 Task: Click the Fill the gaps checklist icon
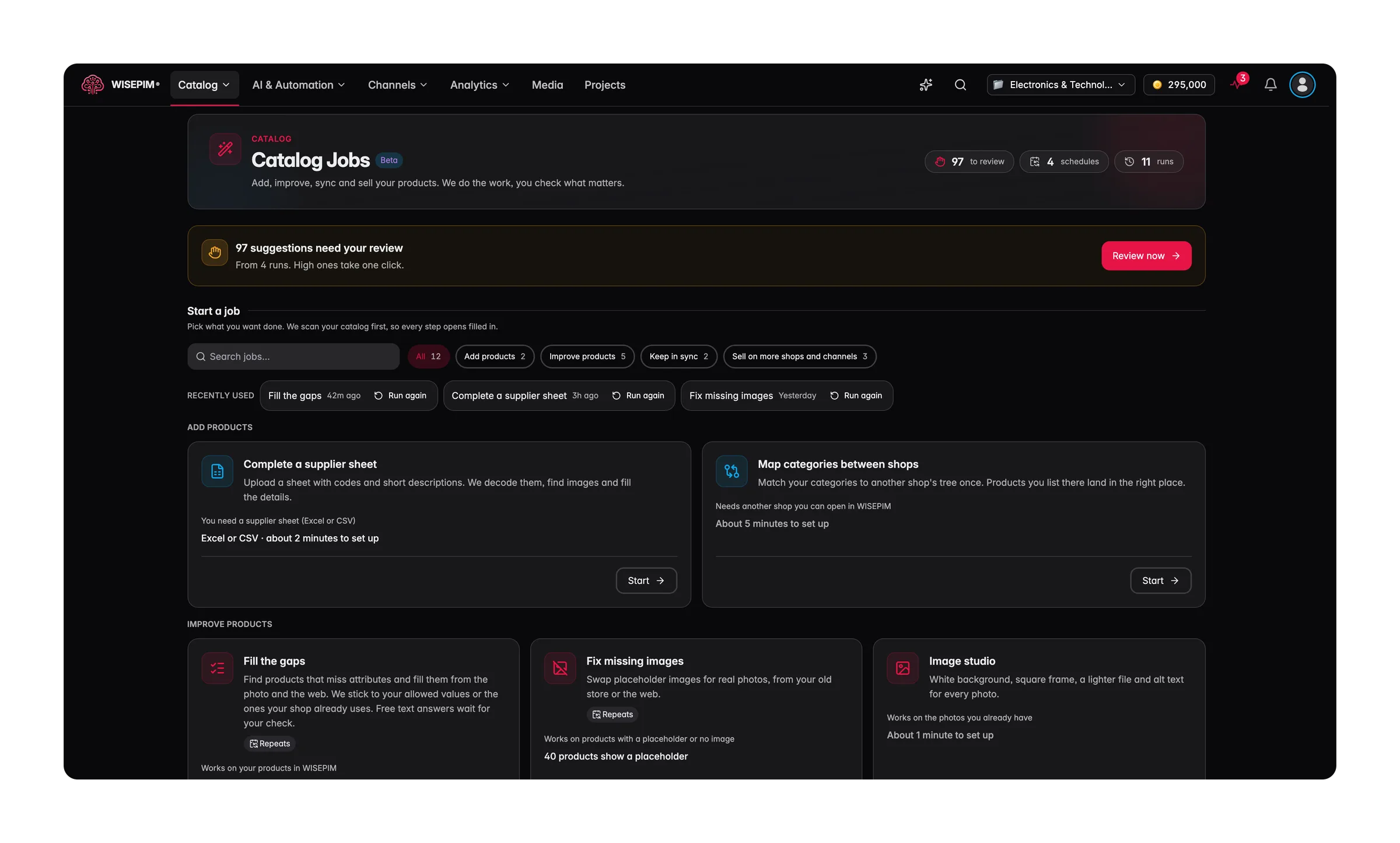point(217,668)
